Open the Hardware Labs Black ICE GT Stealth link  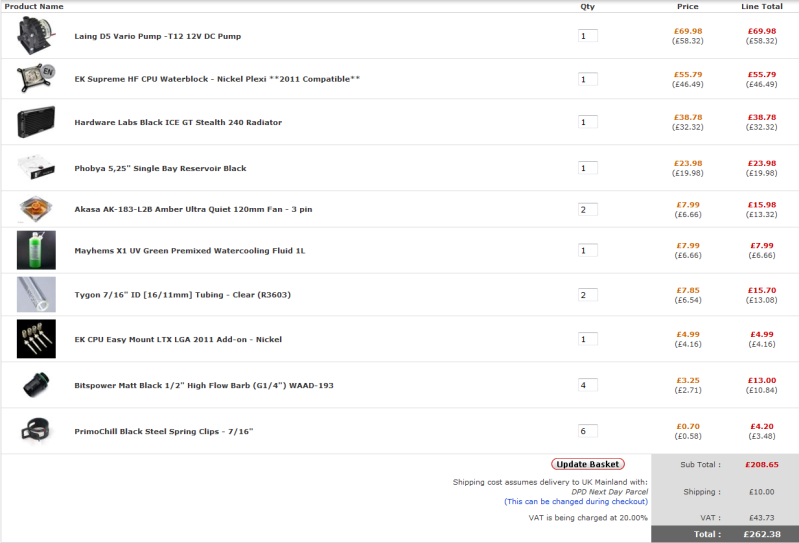(x=178, y=122)
